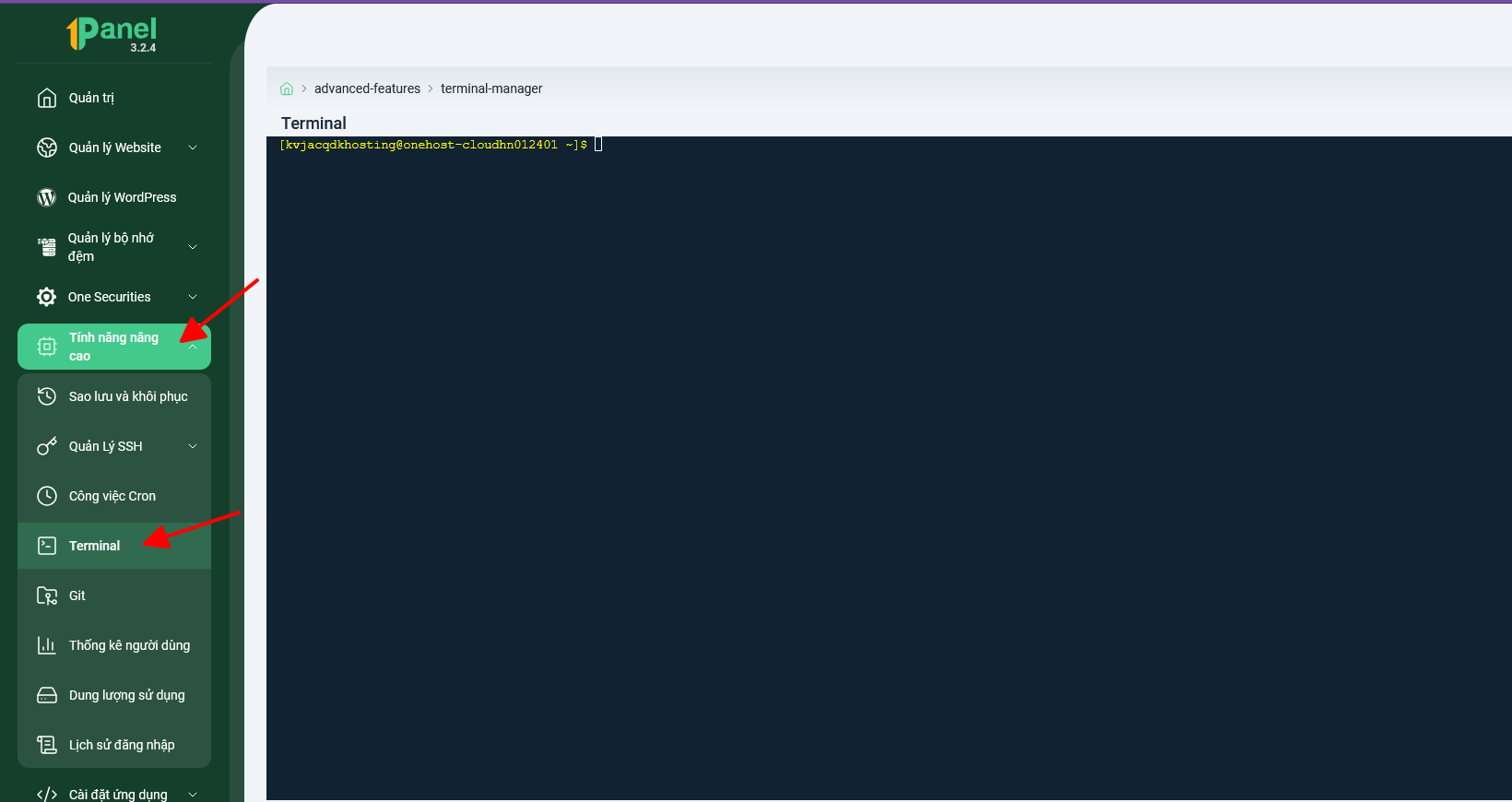Click the Thống kê người dùng chart icon

[47, 645]
